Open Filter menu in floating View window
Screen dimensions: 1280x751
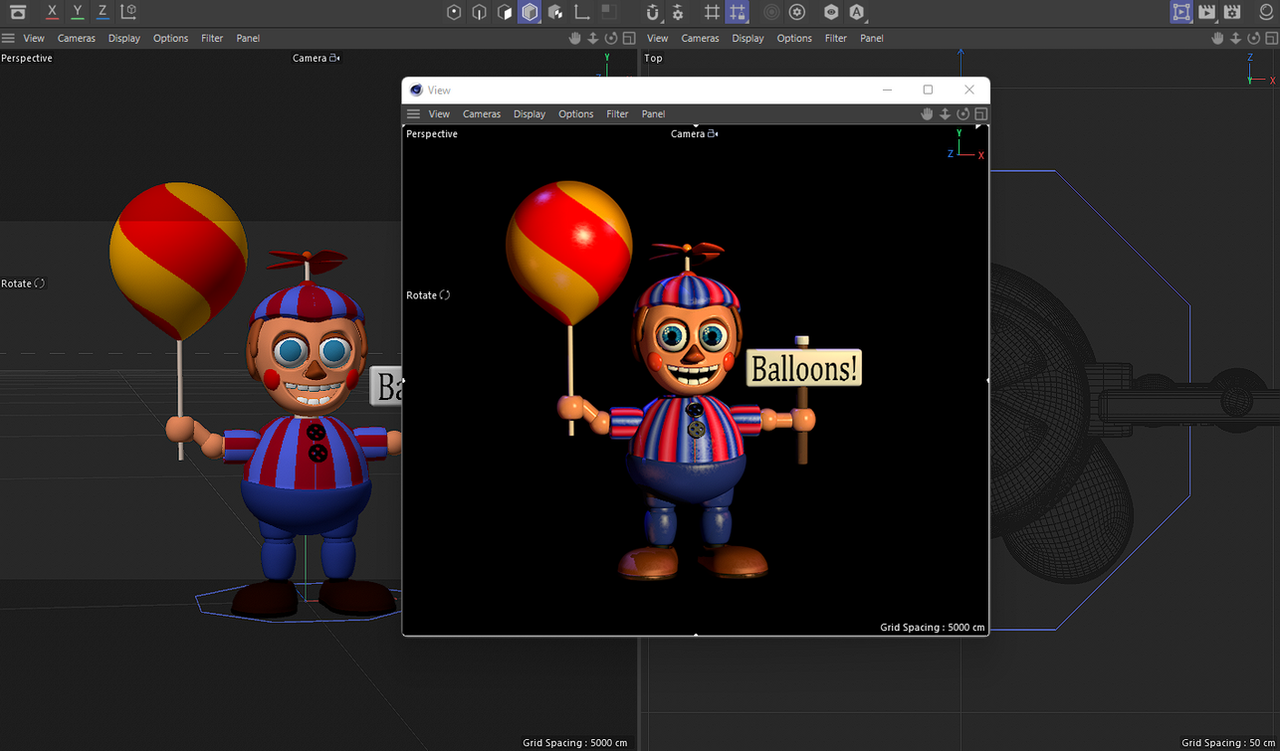pyautogui.click(x=617, y=114)
